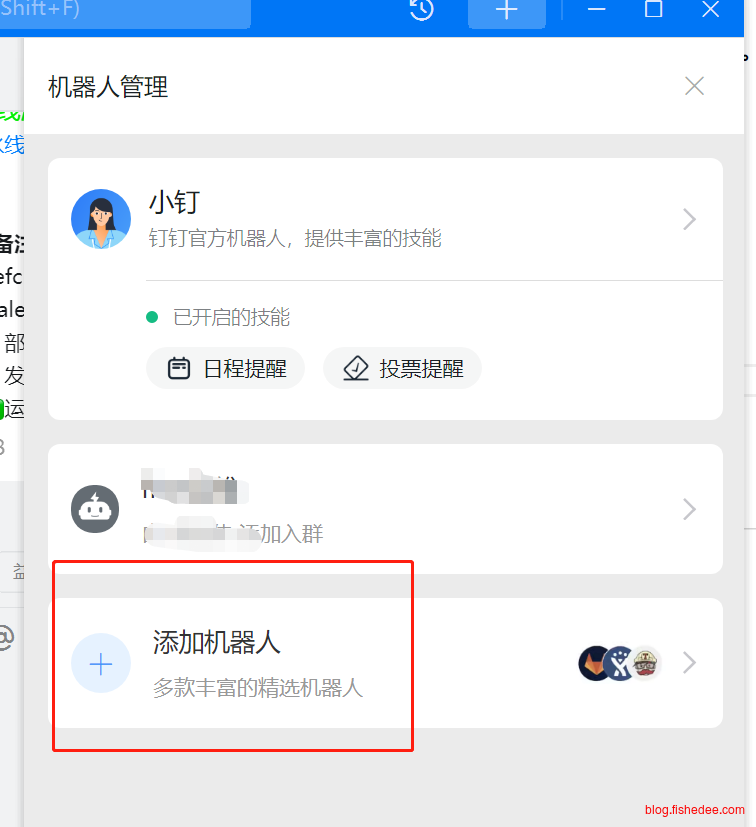
Task: Click the Travis mascot robot icon
Action: [645, 663]
